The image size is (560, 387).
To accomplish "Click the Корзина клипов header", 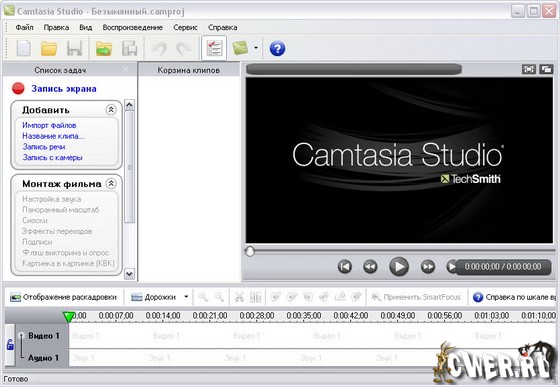I will pyautogui.click(x=189, y=70).
